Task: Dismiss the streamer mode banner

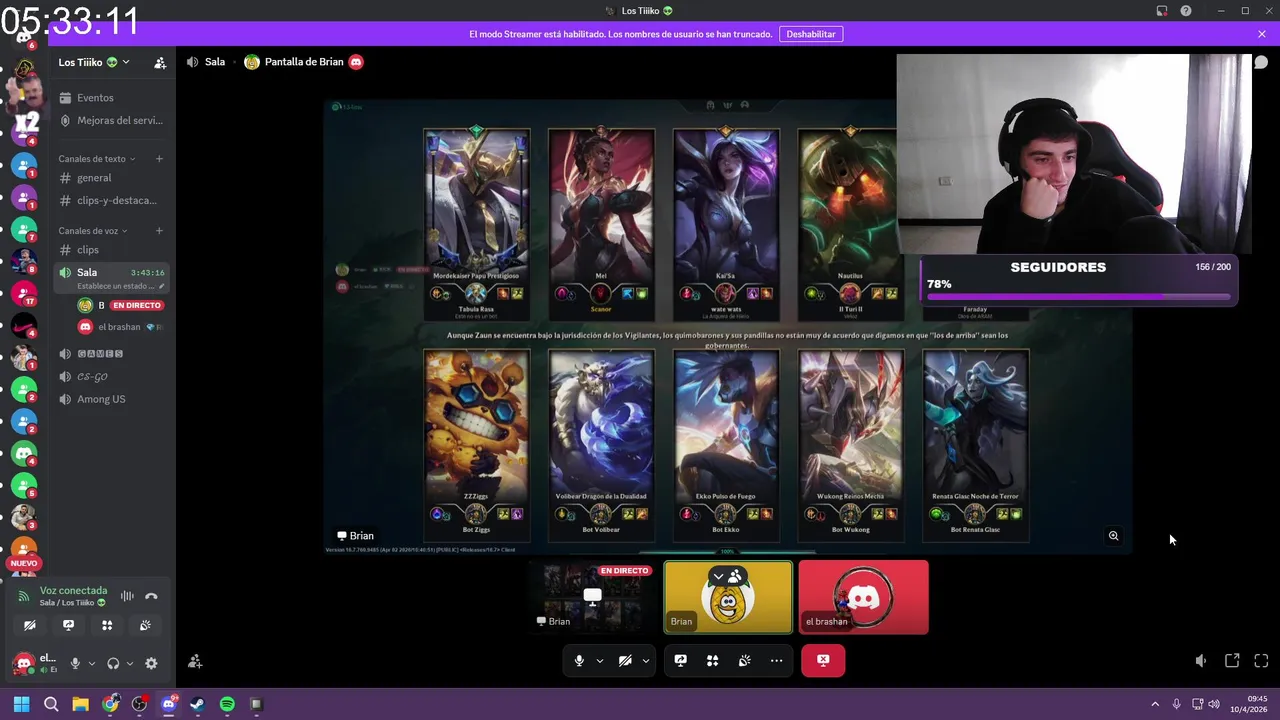Action: [x=1262, y=34]
